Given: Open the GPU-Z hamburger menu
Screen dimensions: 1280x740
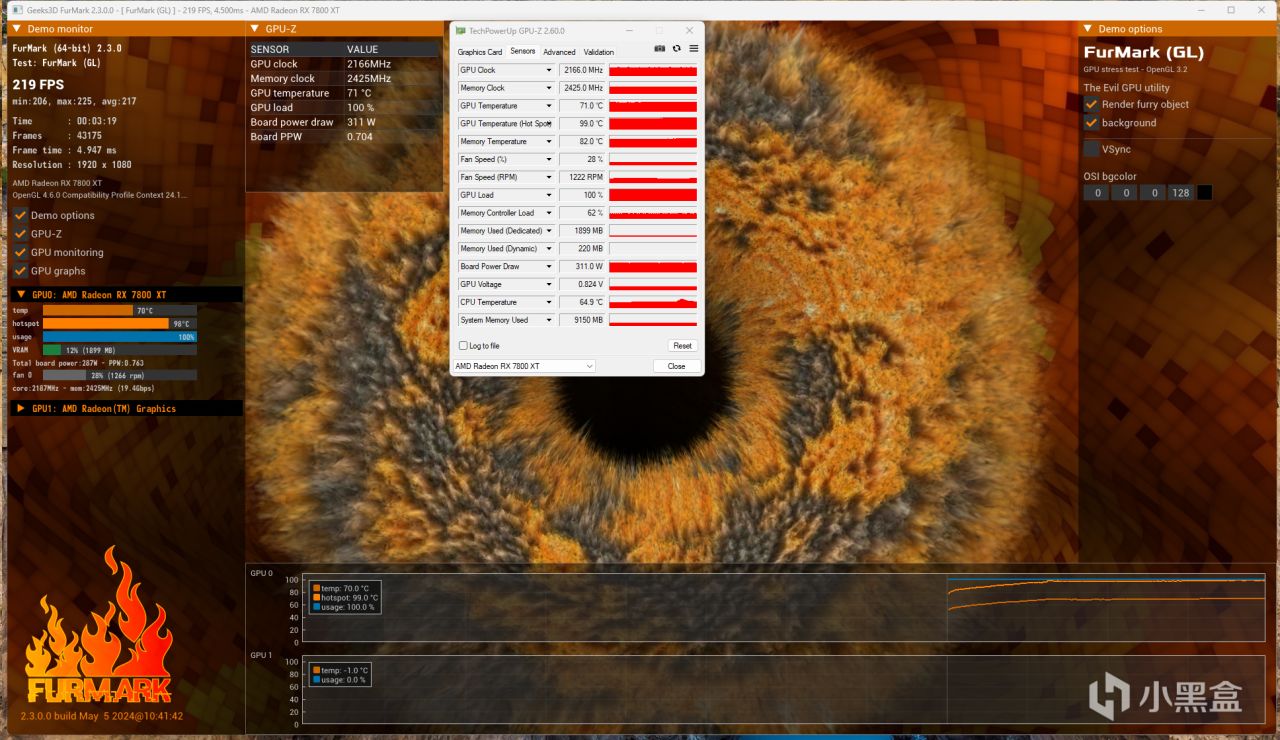Looking at the screenshot, I should click(694, 49).
